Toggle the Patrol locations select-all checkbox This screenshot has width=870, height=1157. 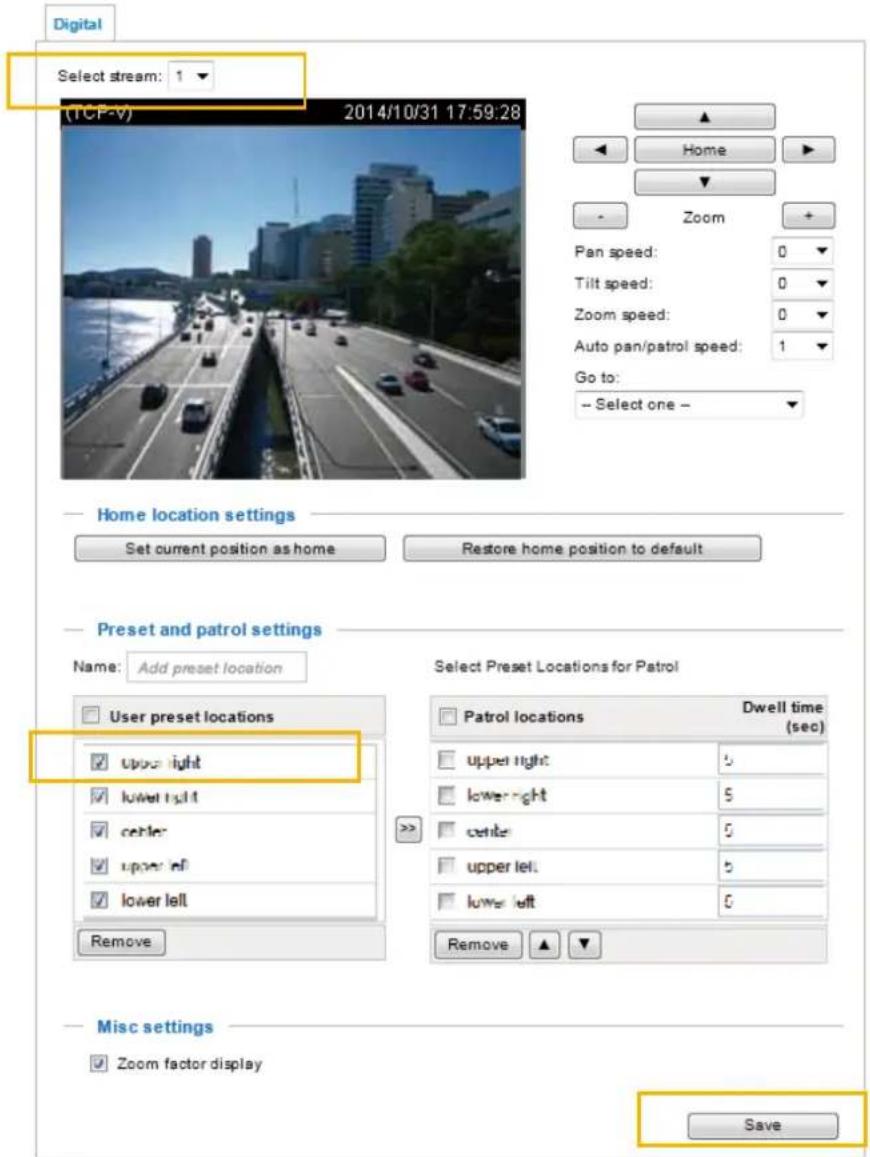[x=447, y=716]
